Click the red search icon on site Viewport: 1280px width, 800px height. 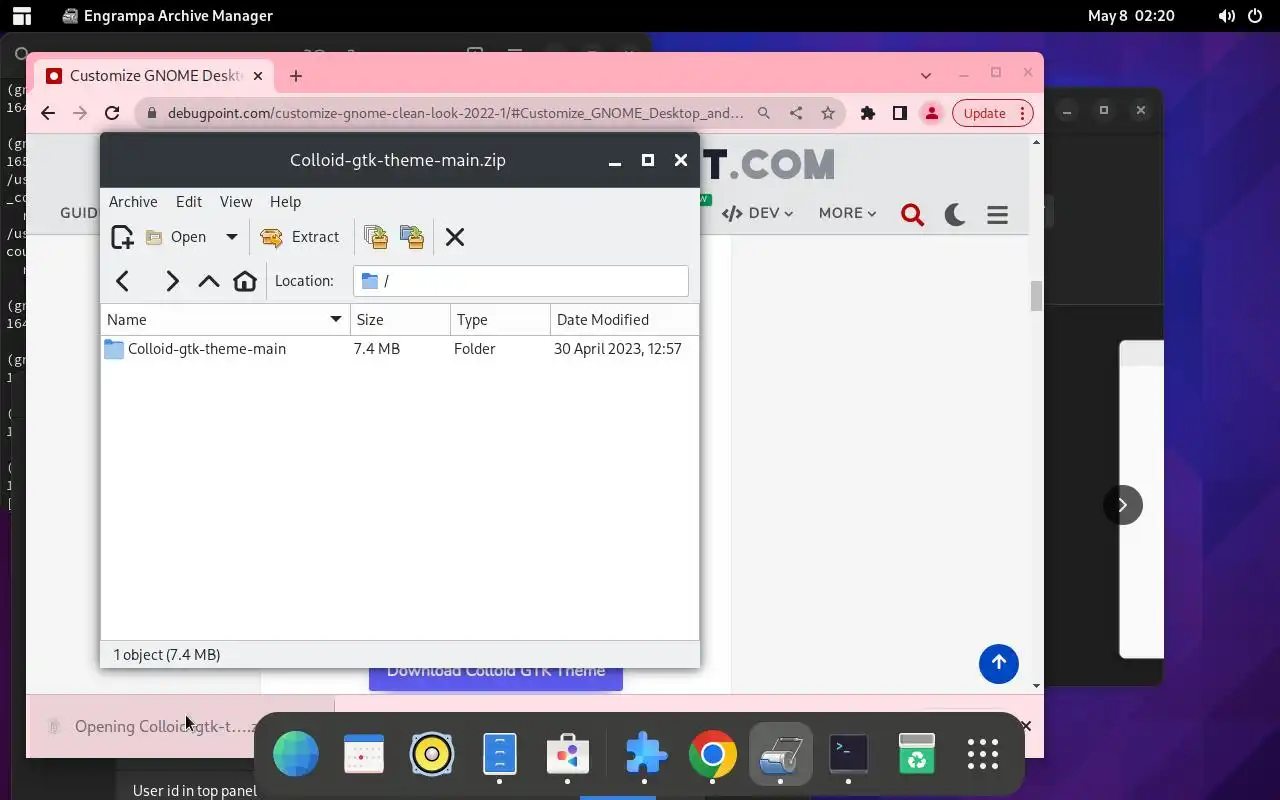912,214
